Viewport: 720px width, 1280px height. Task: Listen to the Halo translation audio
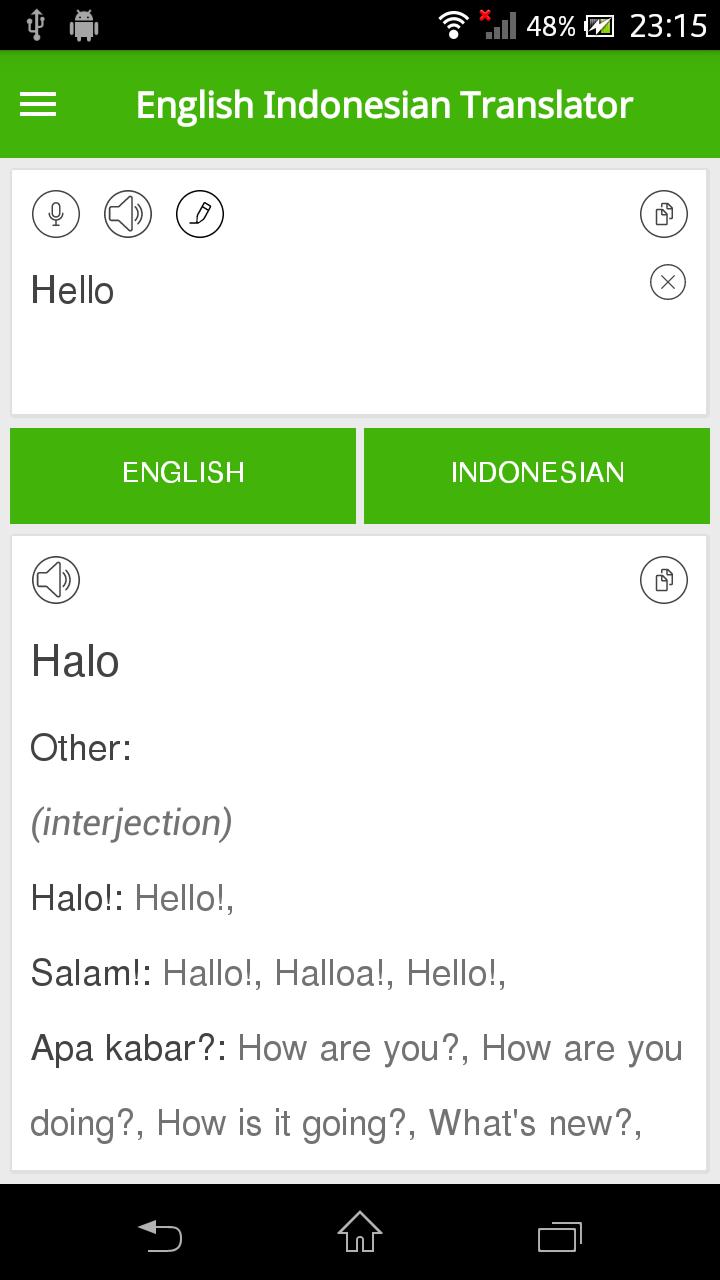56,580
